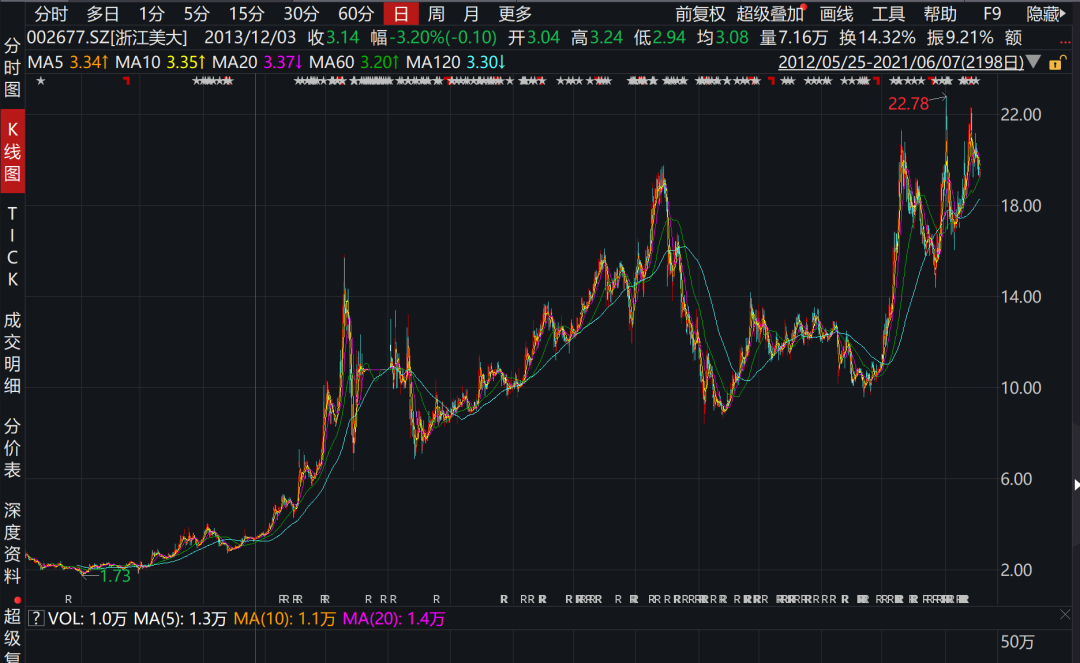Select the 15分 interval tab
The width and height of the screenshot is (1080, 663).
click(x=247, y=14)
